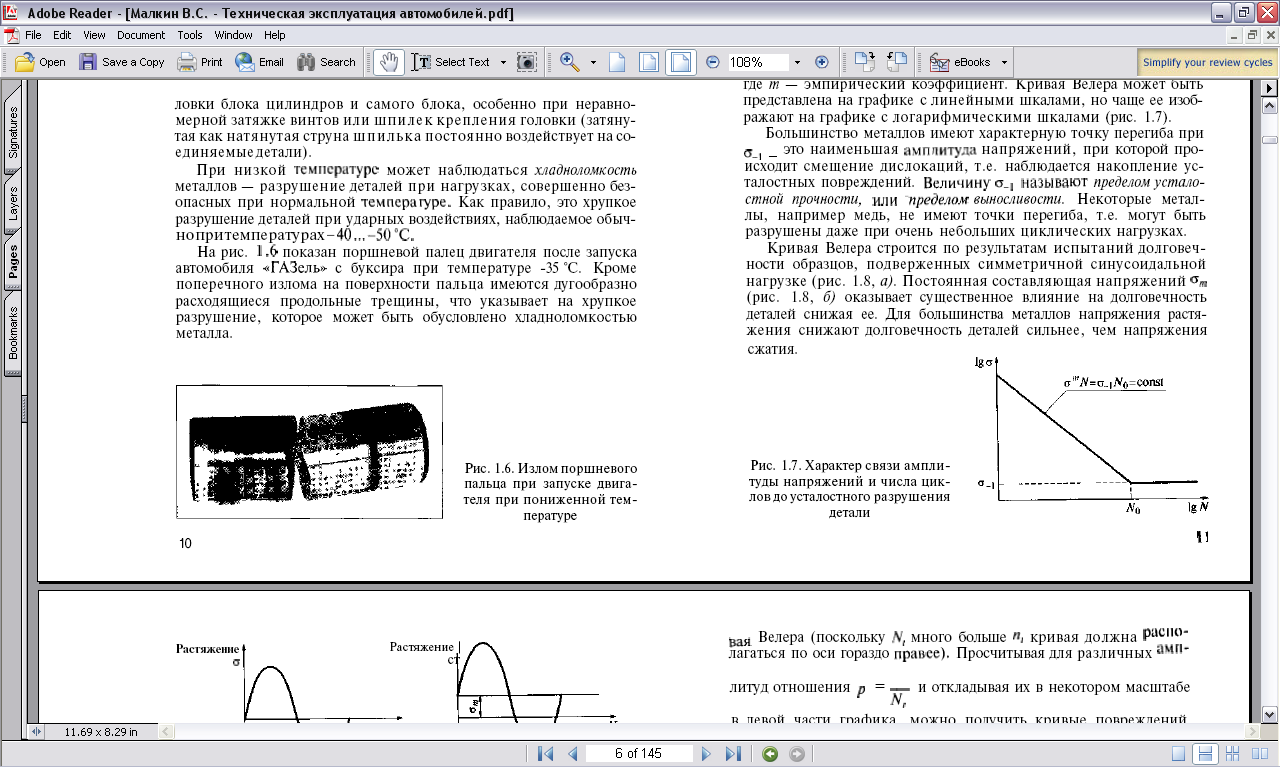This screenshot has width=1280, height=768.
Task: Click Save a Copy in toolbar
Action: tap(122, 62)
